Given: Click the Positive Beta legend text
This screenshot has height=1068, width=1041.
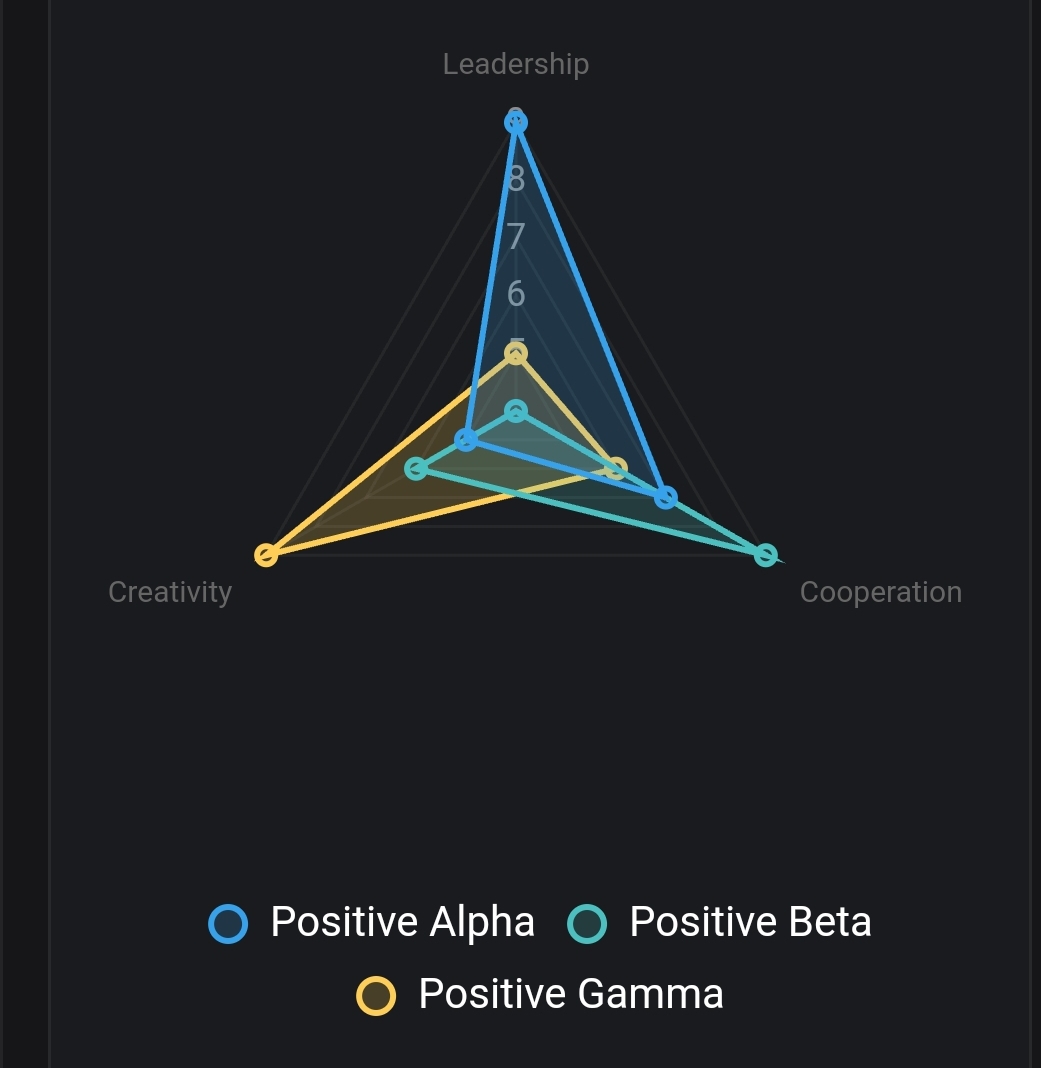Looking at the screenshot, I should click(x=750, y=922).
